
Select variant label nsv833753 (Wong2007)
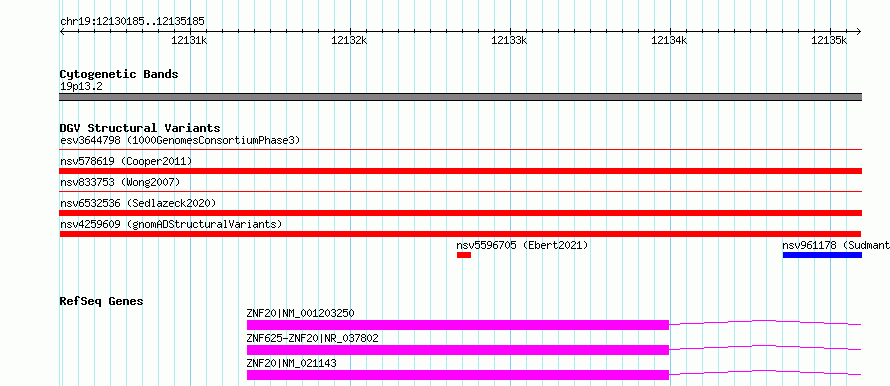point(120,182)
